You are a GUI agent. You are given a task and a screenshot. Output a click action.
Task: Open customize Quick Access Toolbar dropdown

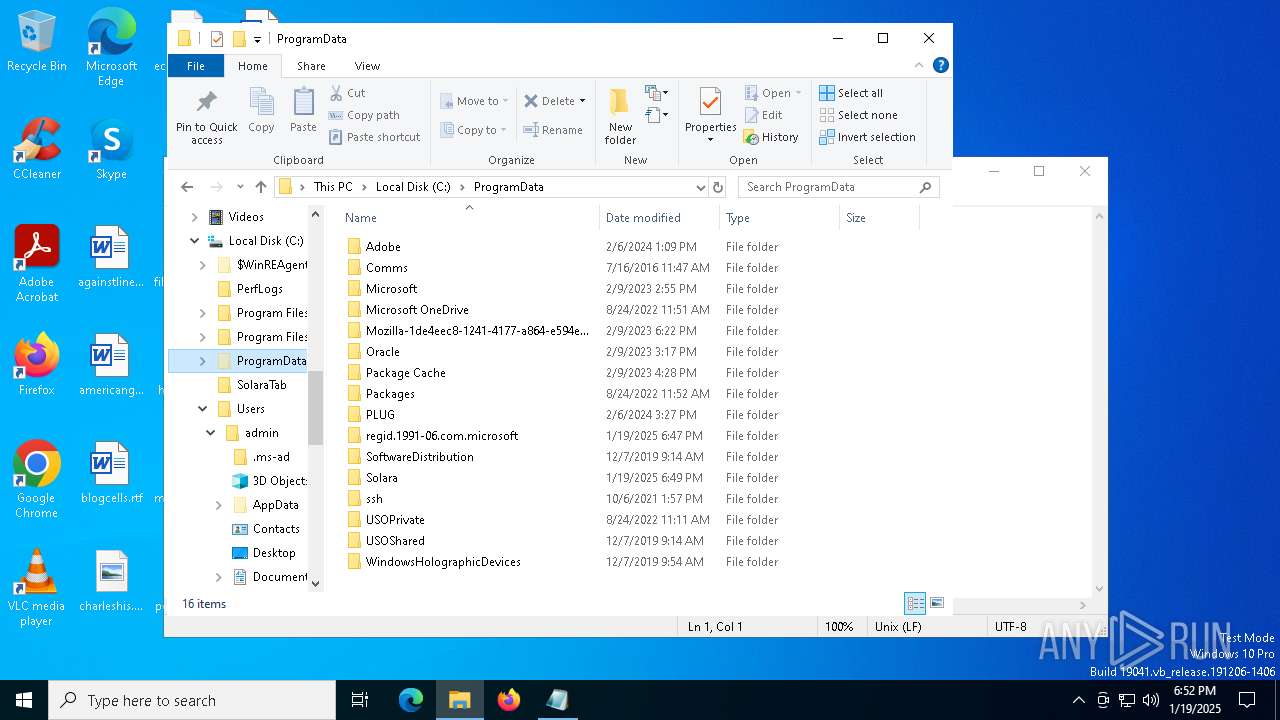(257, 39)
